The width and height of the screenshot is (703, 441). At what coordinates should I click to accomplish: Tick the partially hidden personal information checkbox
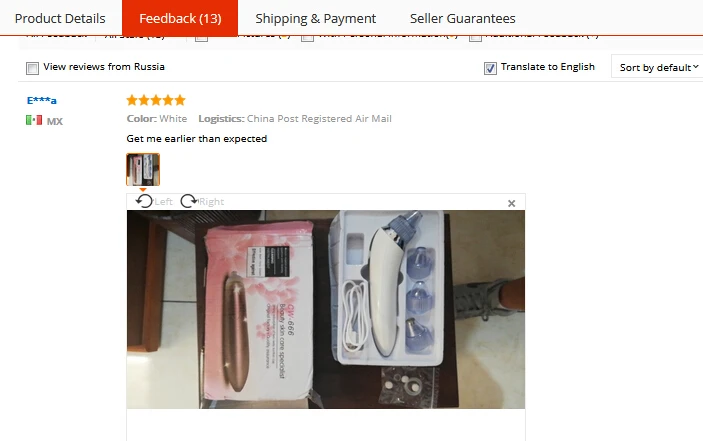[307, 38]
